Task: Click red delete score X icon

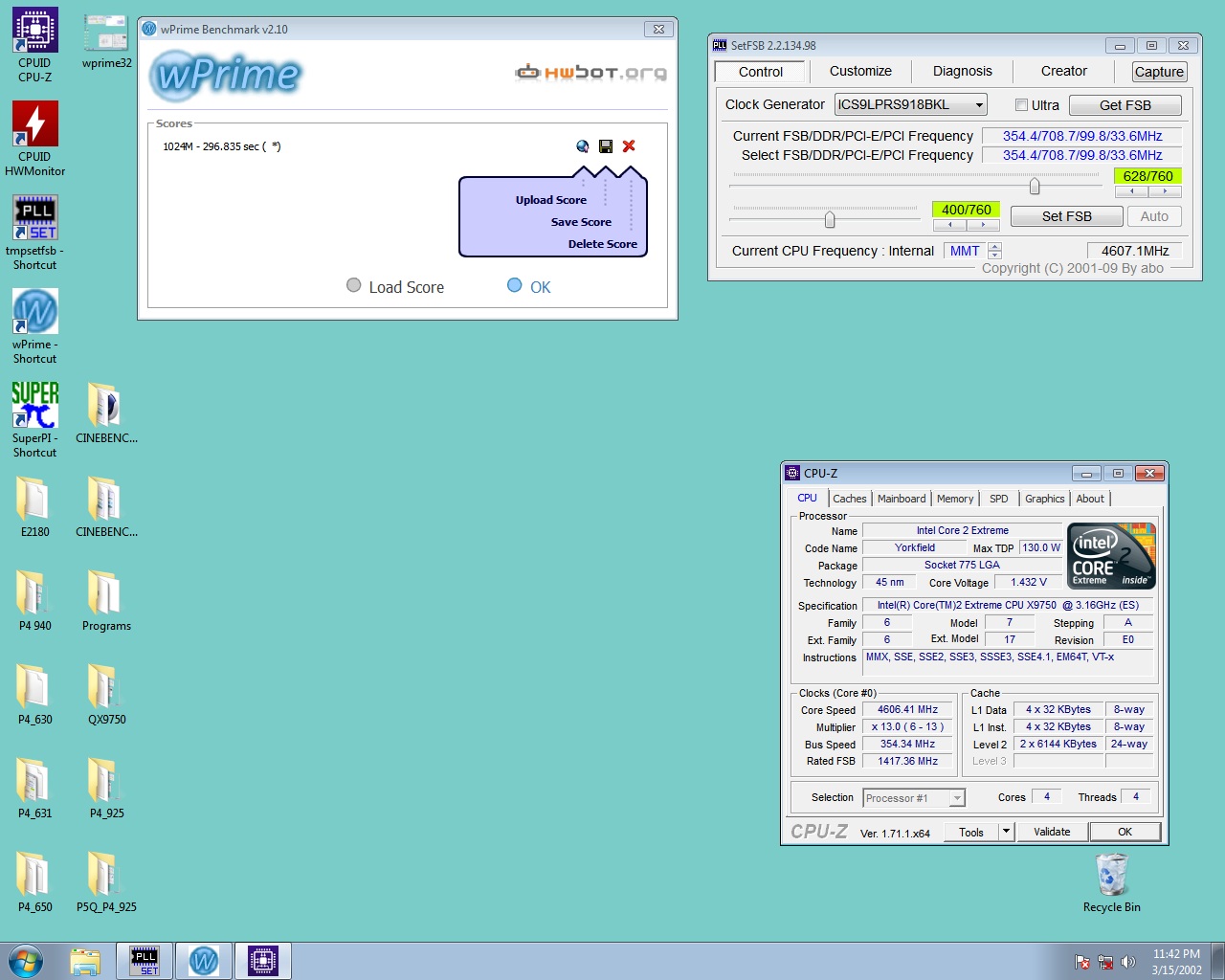Action: pyautogui.click(x=629, y=146)
